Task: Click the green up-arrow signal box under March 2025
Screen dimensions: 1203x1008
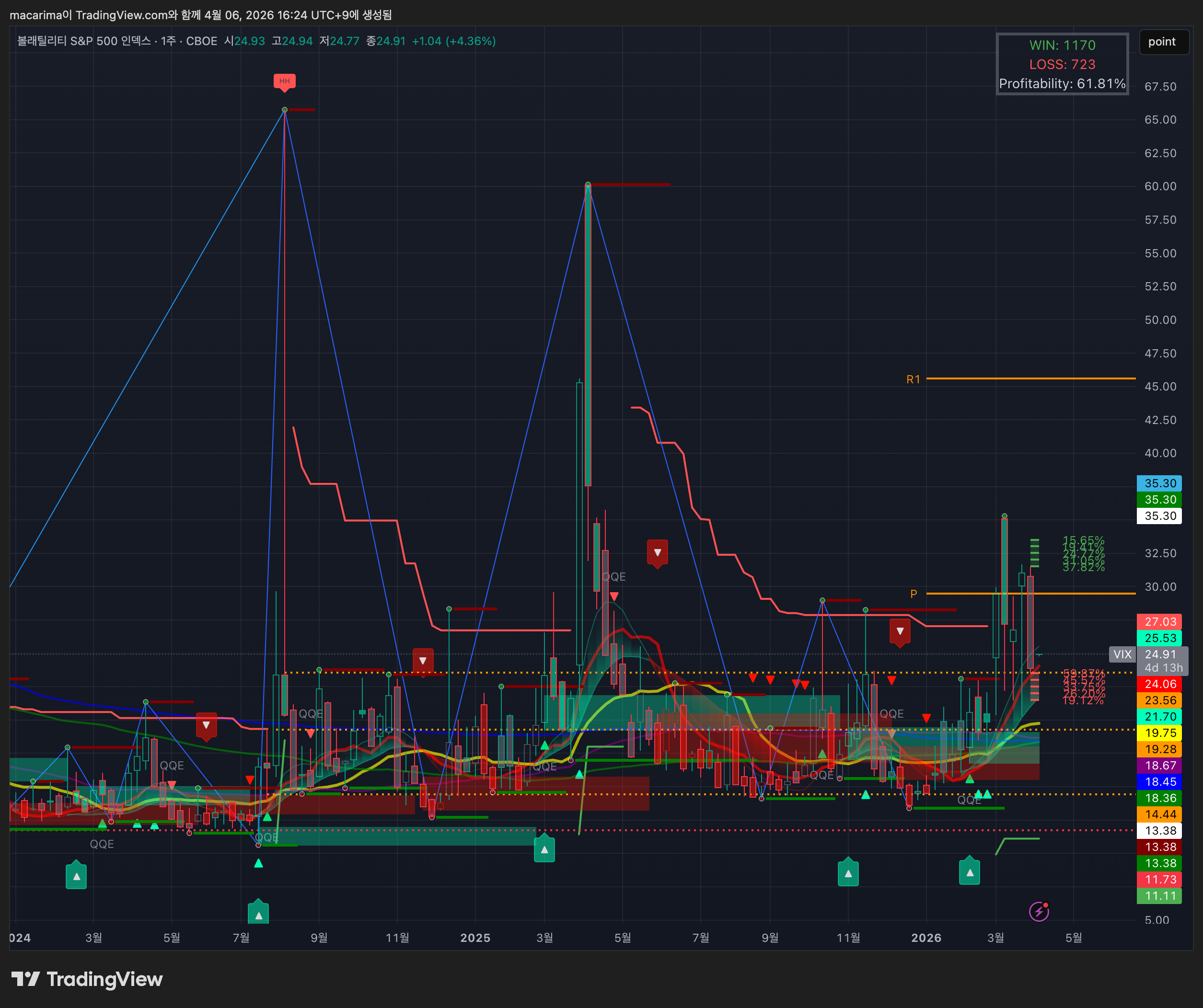Action: (x=544, y=849)
